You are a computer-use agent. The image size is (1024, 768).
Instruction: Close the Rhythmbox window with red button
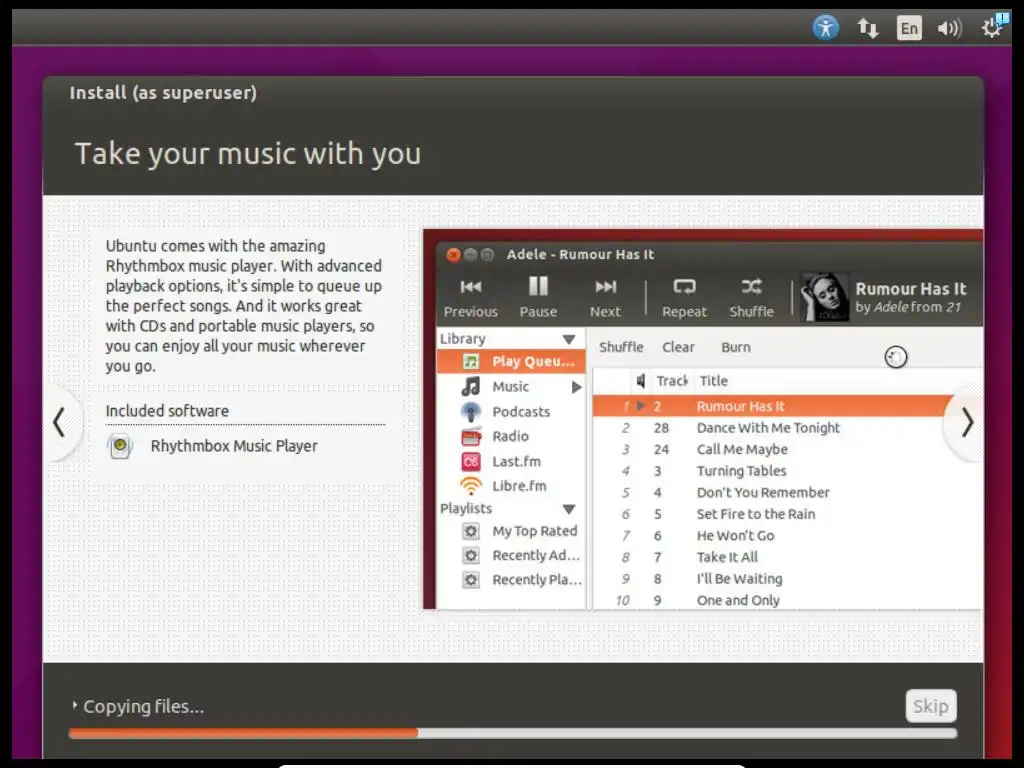pos(453,255)
